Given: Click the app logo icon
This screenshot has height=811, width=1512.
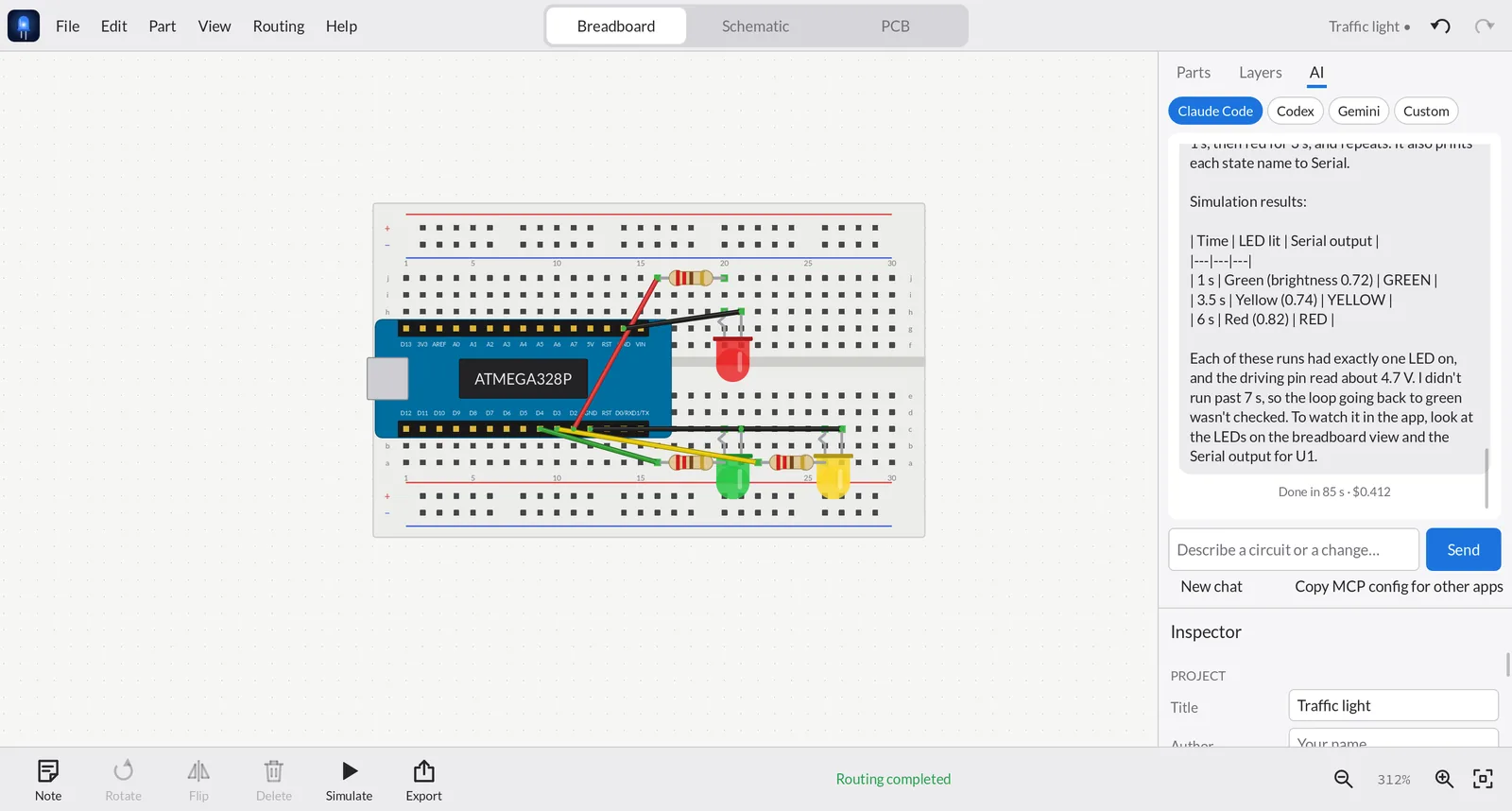Looking at the screenshot, I should coord(24,26).
